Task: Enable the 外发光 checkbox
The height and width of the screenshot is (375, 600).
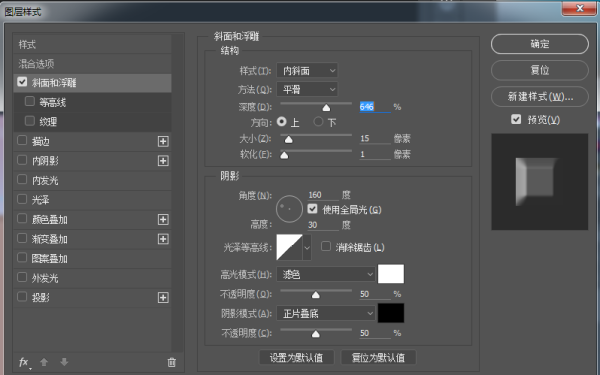Action: point(22,277)
